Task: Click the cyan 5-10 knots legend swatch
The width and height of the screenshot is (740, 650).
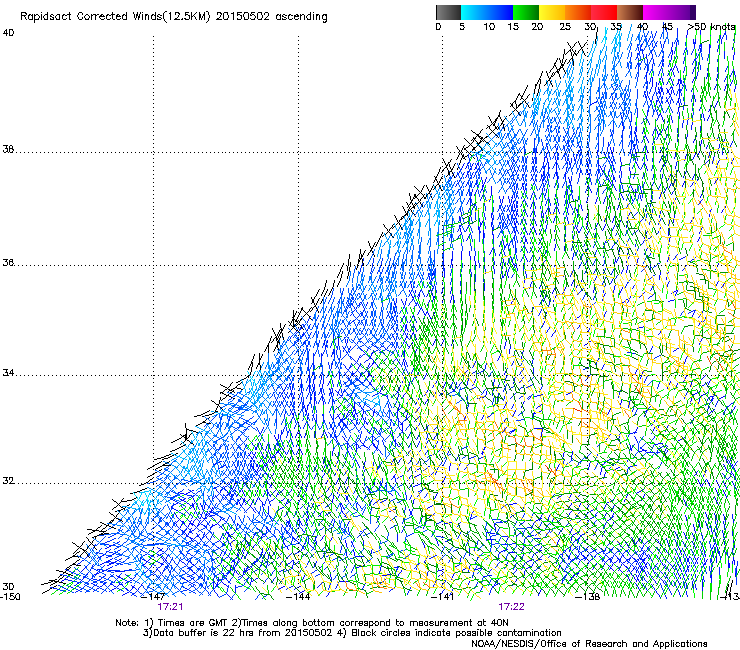Action: [x=474, y=12]
